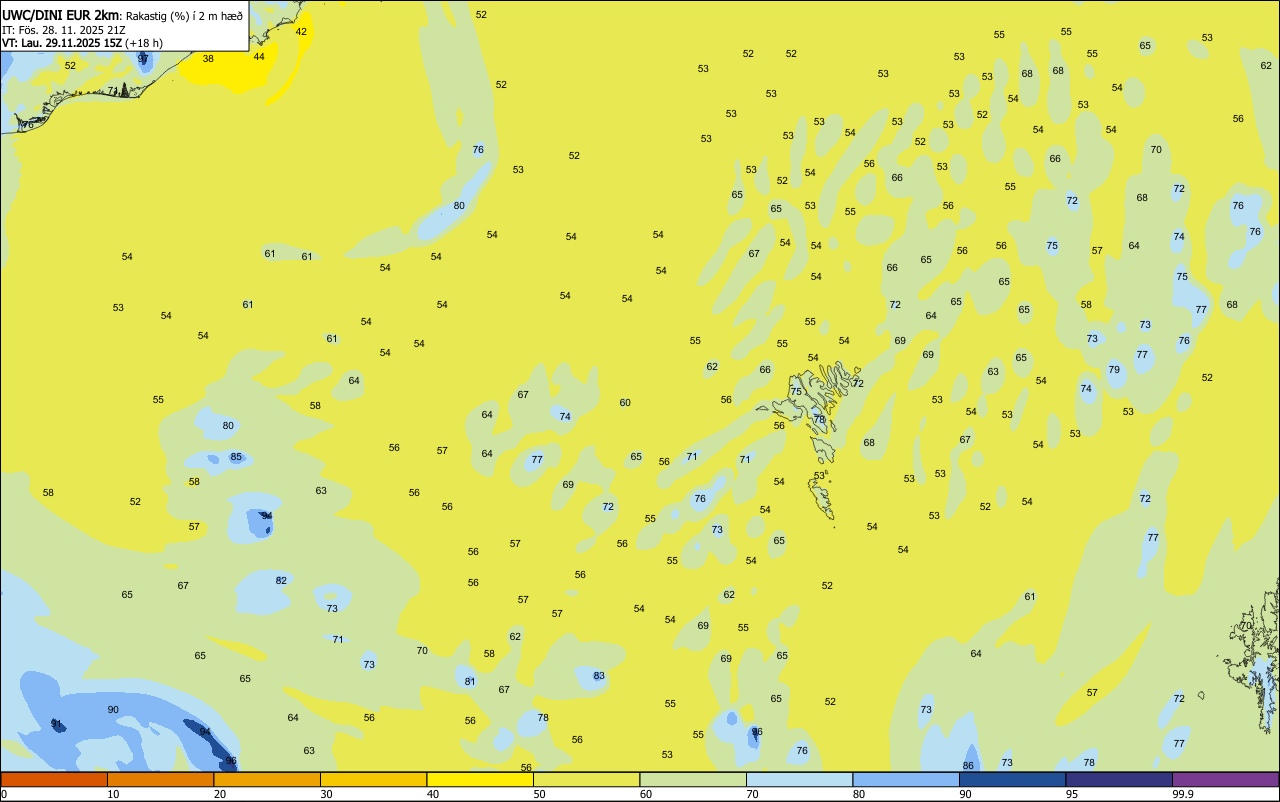Select the pale green 60–70 legend block
Screen dimensions: 1280x802
693,779
